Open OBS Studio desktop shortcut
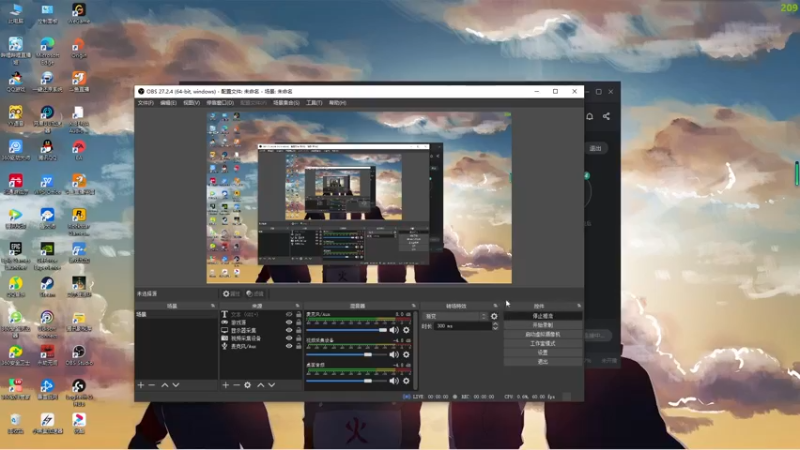This screenshot has height=450, width=800. coord(79,356)
